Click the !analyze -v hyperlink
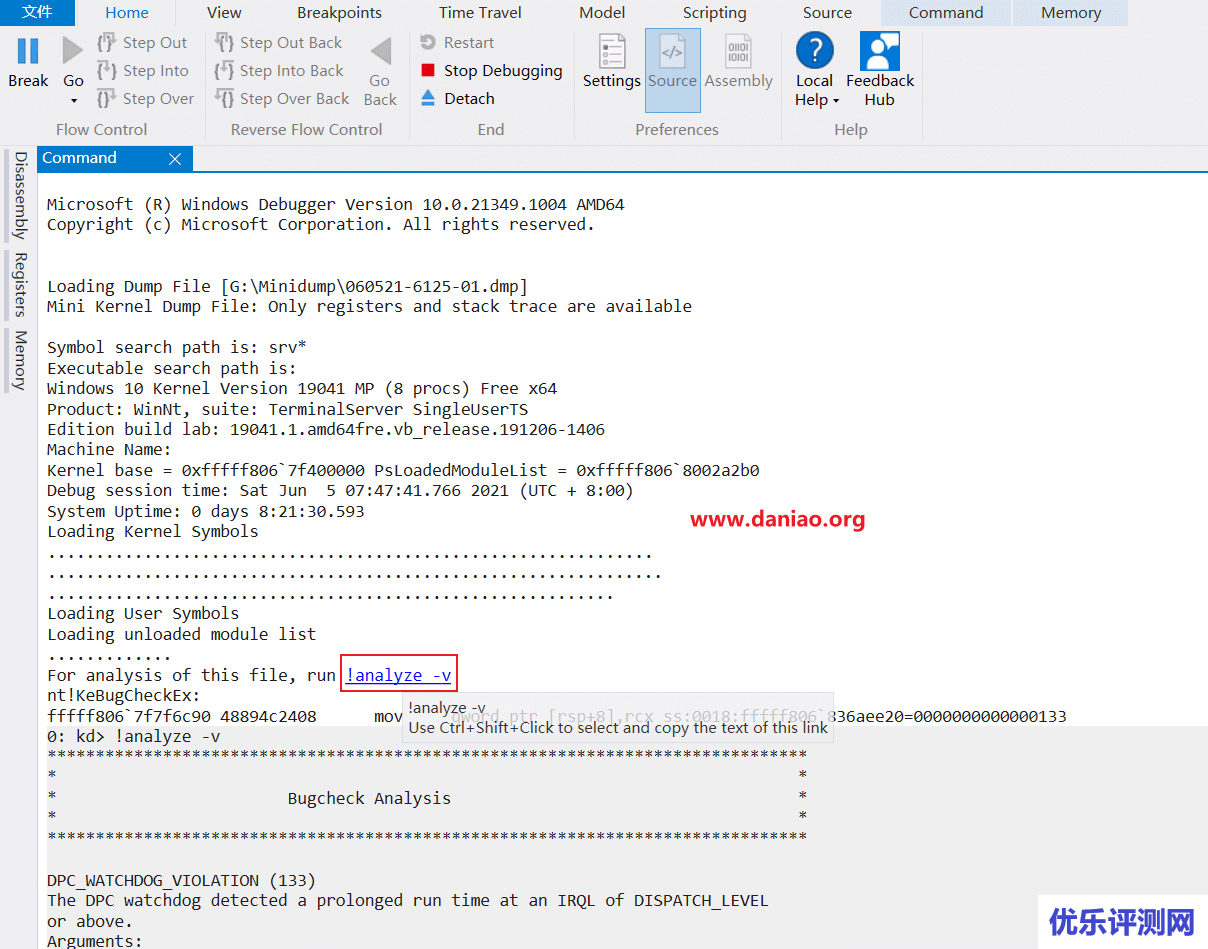Viewport: 1208px width, 949px height. tap(398, 674)
